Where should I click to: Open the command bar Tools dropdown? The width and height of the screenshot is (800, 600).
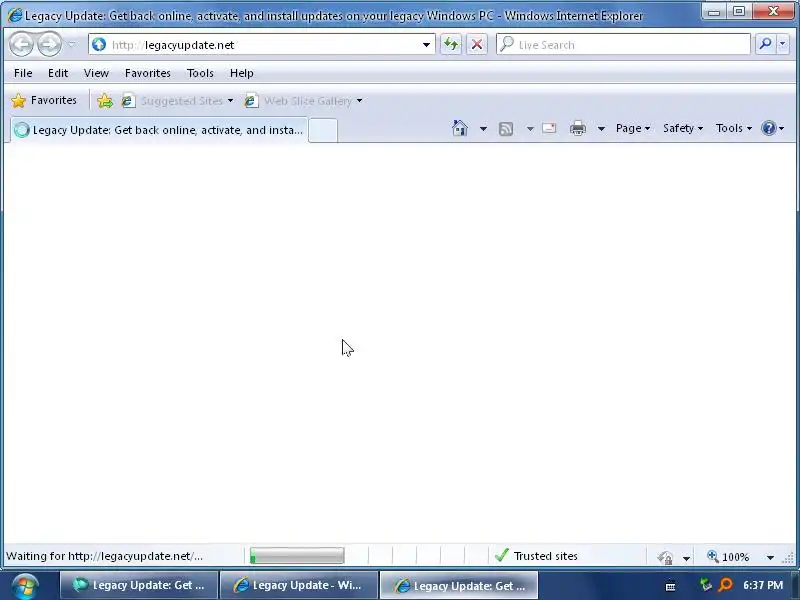coord(734,128)
